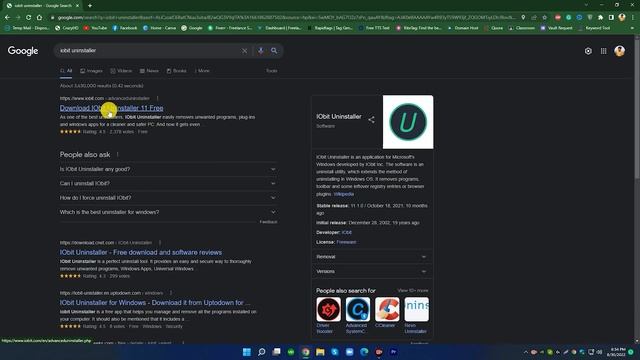Share the IObit Uninstaller knowledge panel
This screenshot has height=360, width=640.
coord(371,120)
